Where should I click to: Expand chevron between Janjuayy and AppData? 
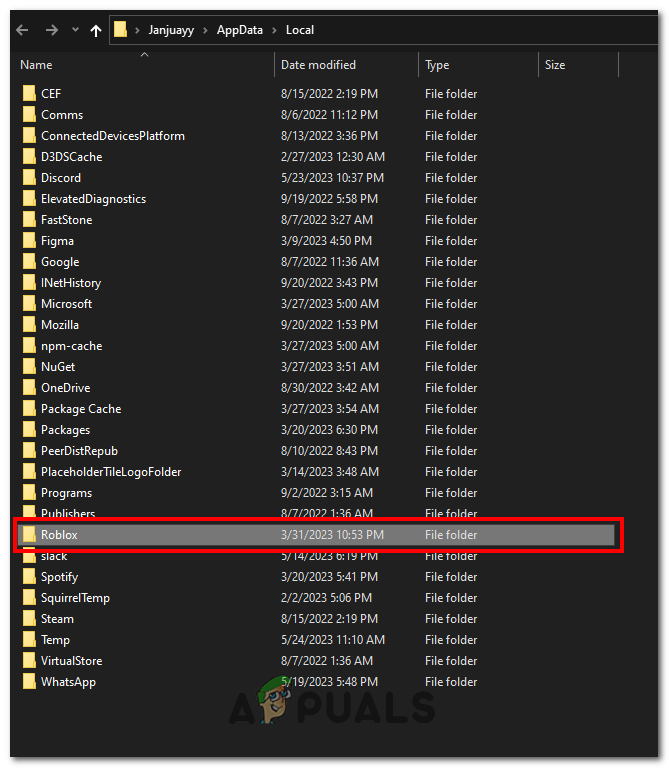(x=206, y=30)
